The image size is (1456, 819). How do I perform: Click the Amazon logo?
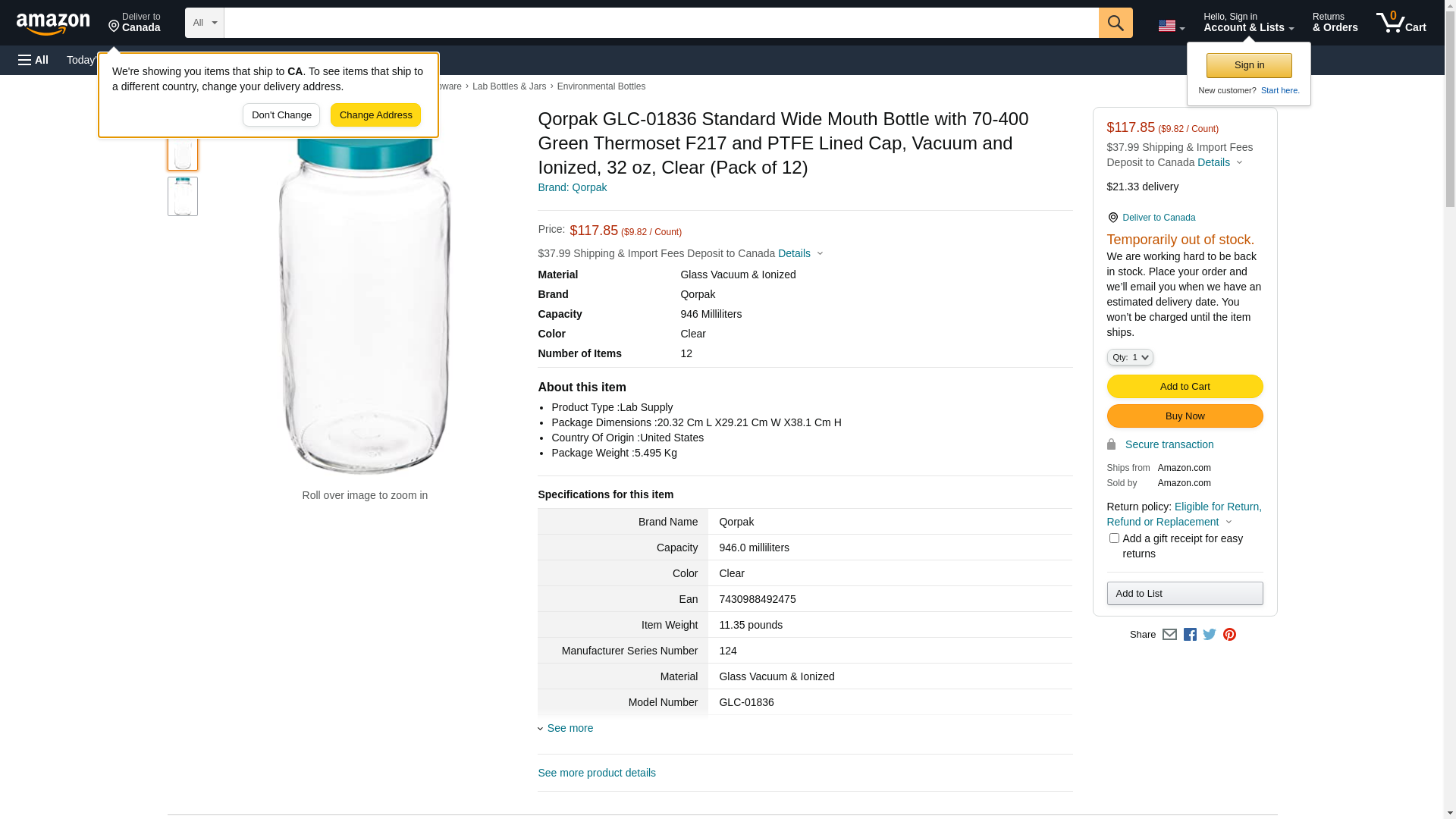tap(53, 24)
